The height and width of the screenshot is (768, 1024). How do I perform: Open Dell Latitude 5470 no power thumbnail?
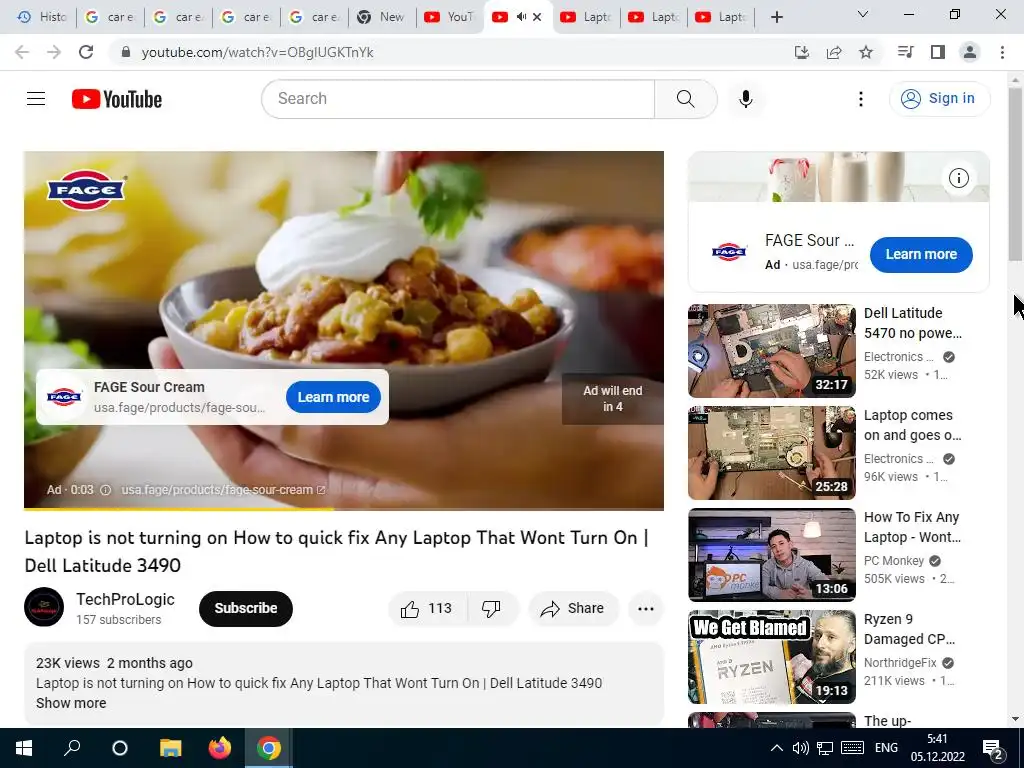(x=771, y=351)
